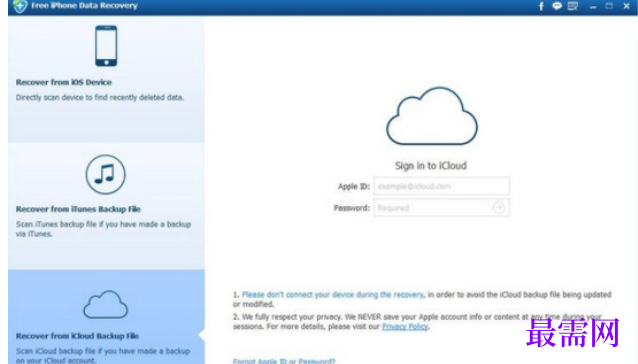Image resolution: width=638 pixels, height=364 pixels.
Task: Submit login with the arrow button
Action: click(x=498, y=207)
